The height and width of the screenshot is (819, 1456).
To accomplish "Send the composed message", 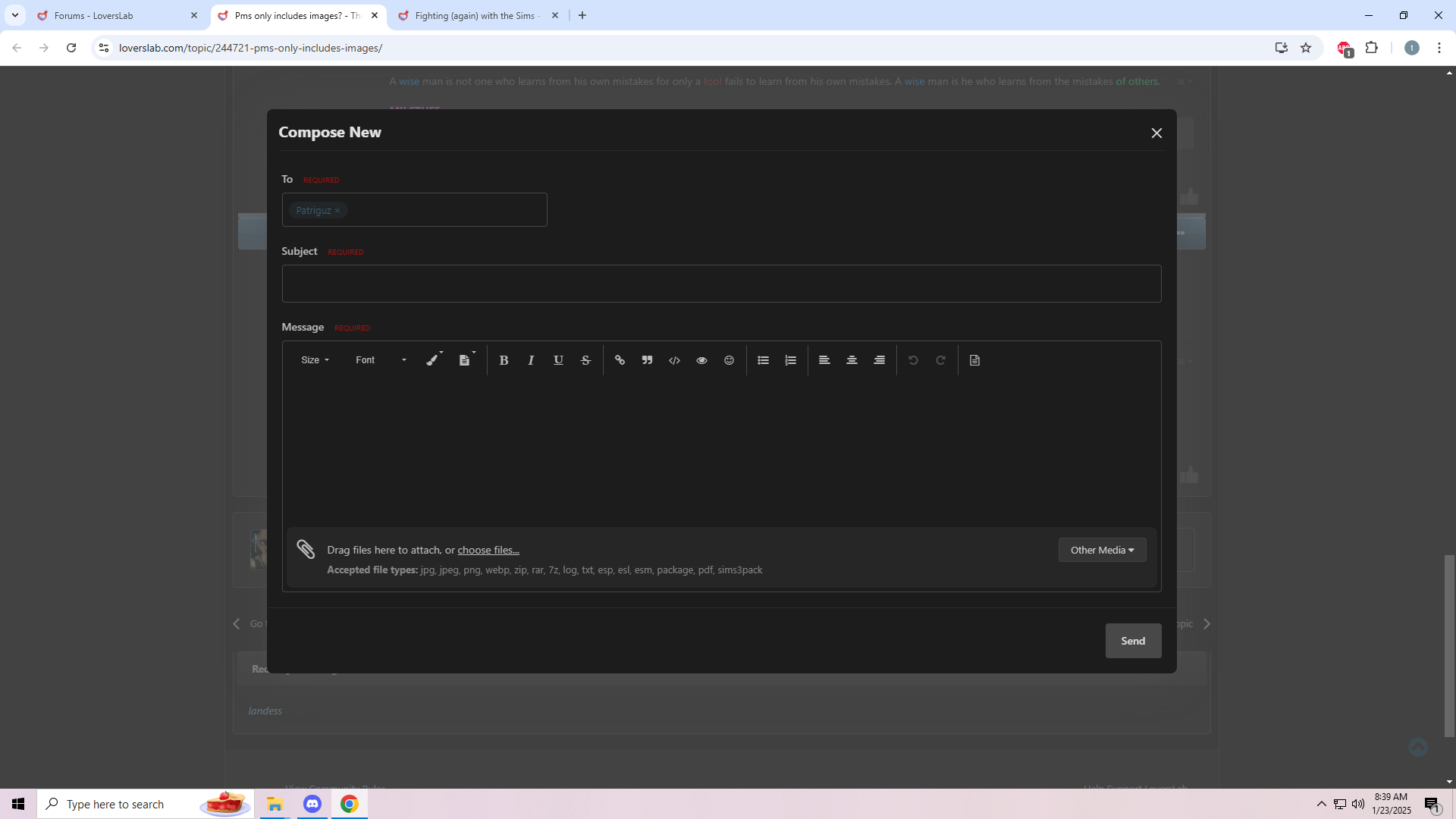I will (x=1133, y=641).
